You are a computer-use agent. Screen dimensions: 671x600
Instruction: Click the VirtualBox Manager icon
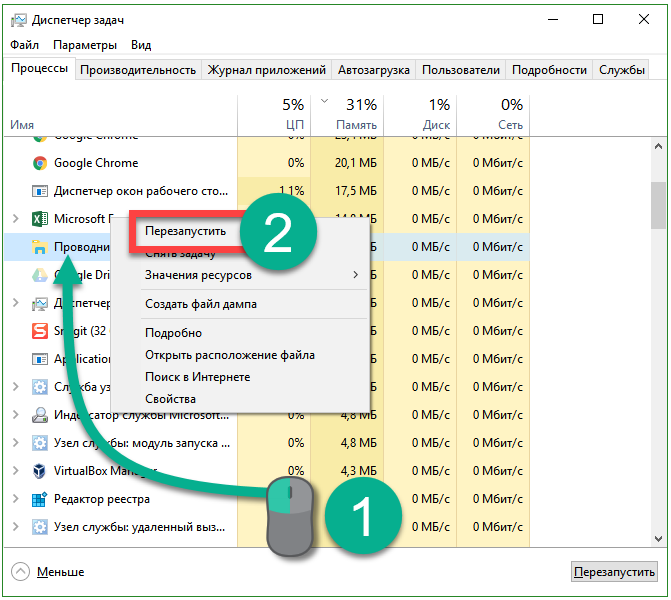(x=40, y=471)
